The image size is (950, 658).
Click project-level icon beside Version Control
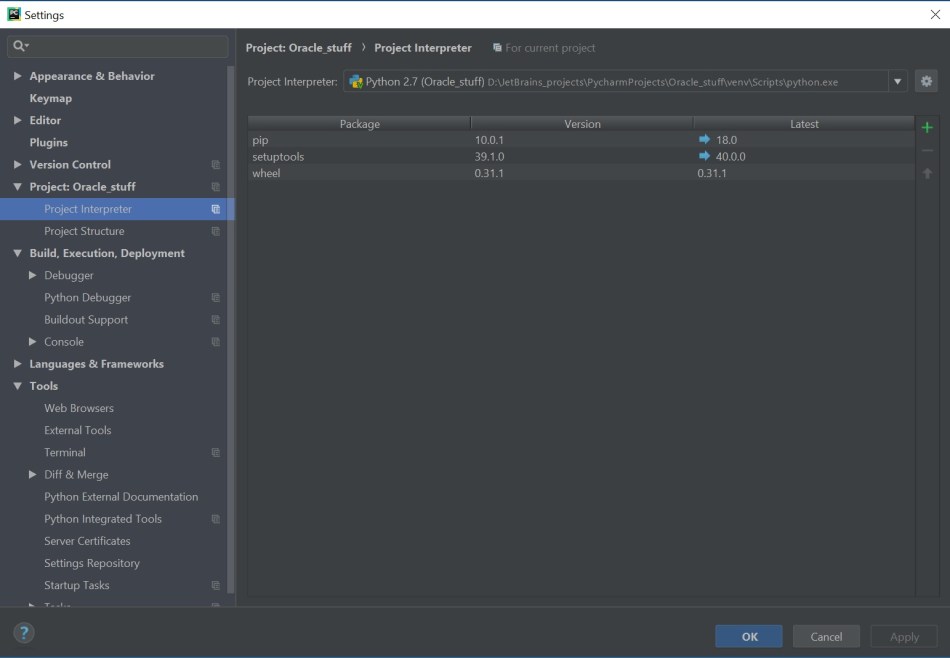[x=215, y=165]
